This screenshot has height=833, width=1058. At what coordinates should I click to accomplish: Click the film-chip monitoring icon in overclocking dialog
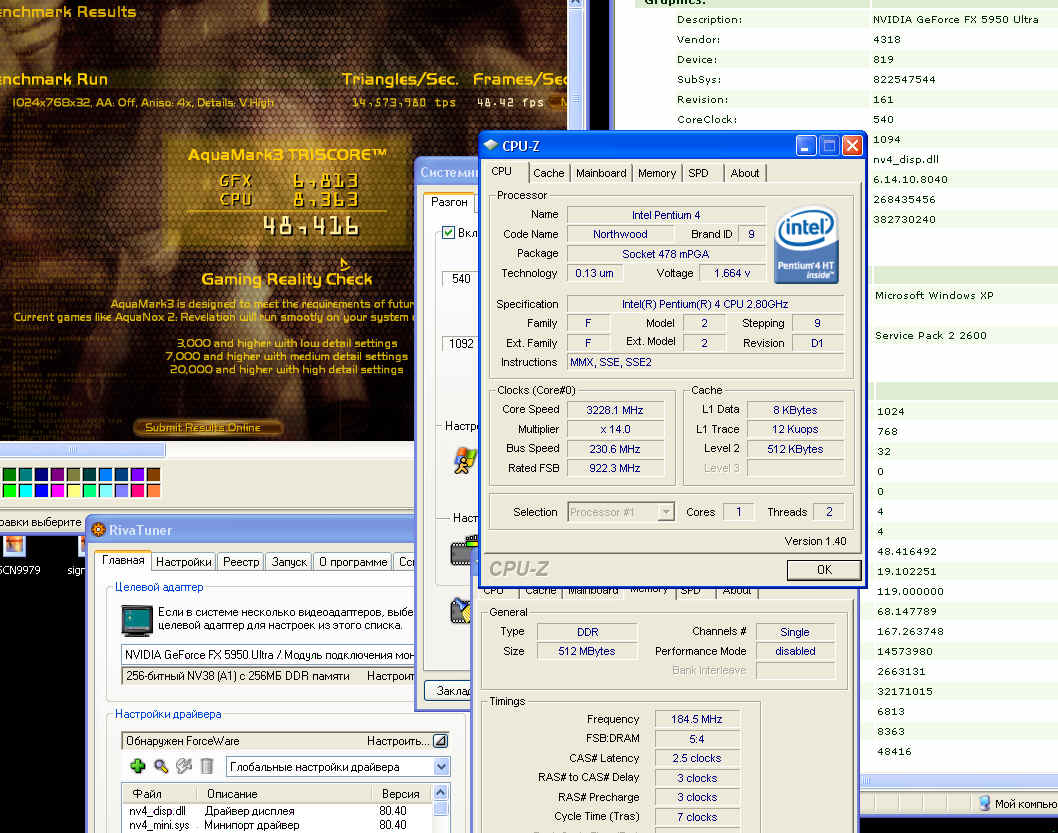click(464, 550)
